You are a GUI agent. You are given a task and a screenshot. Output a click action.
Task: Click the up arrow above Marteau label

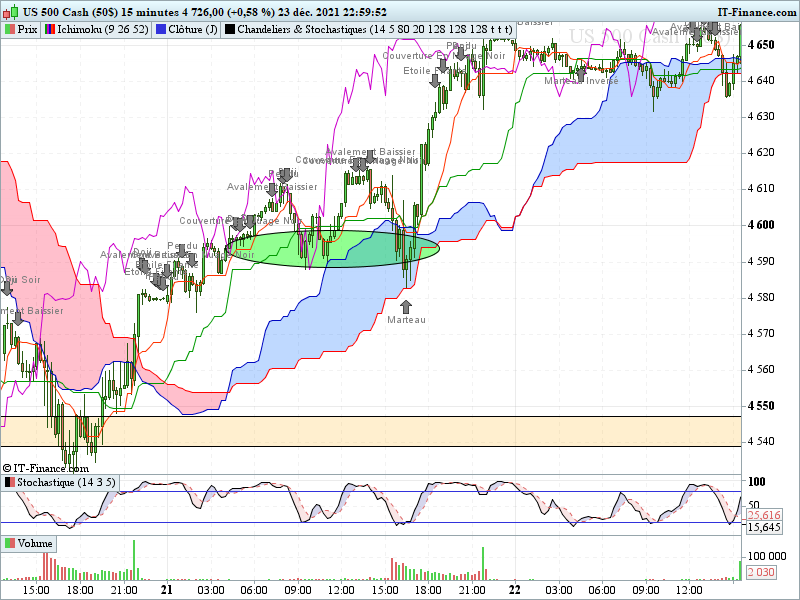click(406, 307)
